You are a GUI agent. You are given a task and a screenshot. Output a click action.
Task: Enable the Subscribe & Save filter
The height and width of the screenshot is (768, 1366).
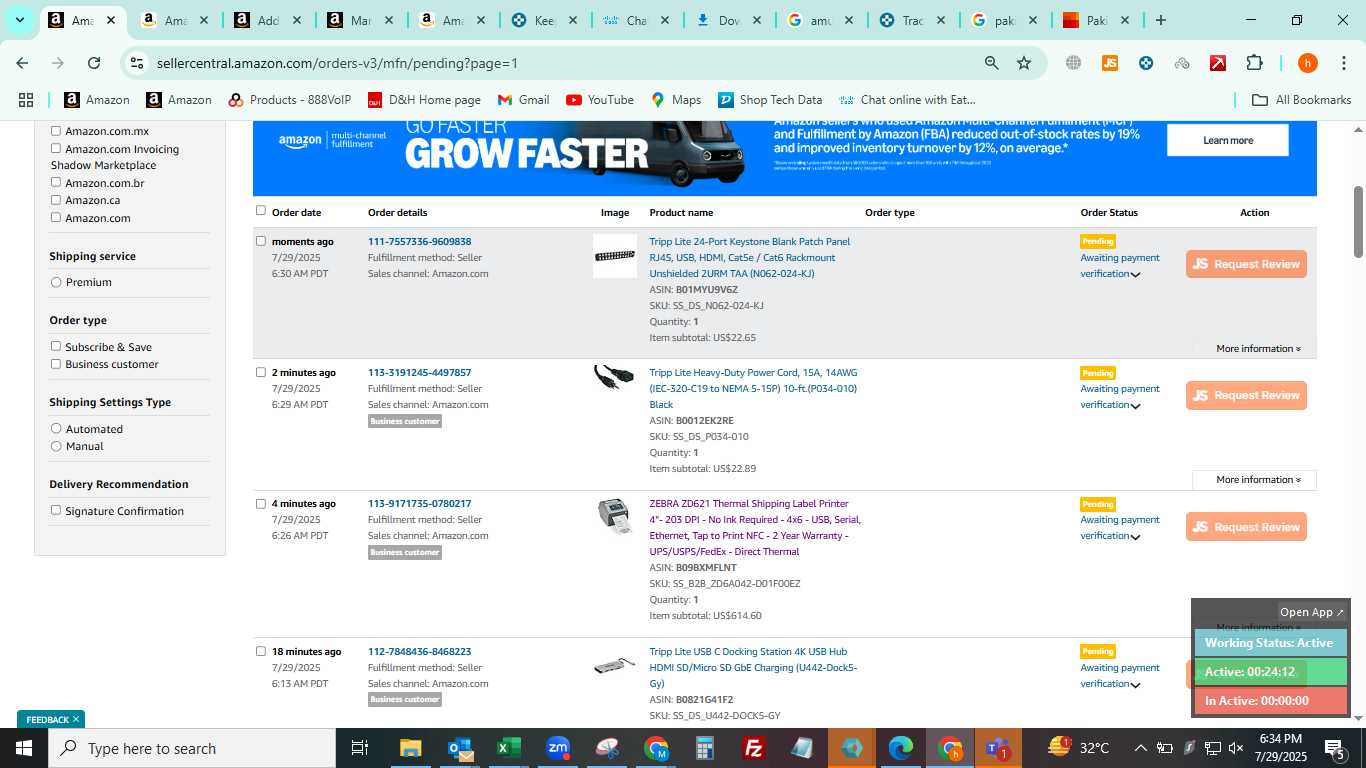coord(56,347)
